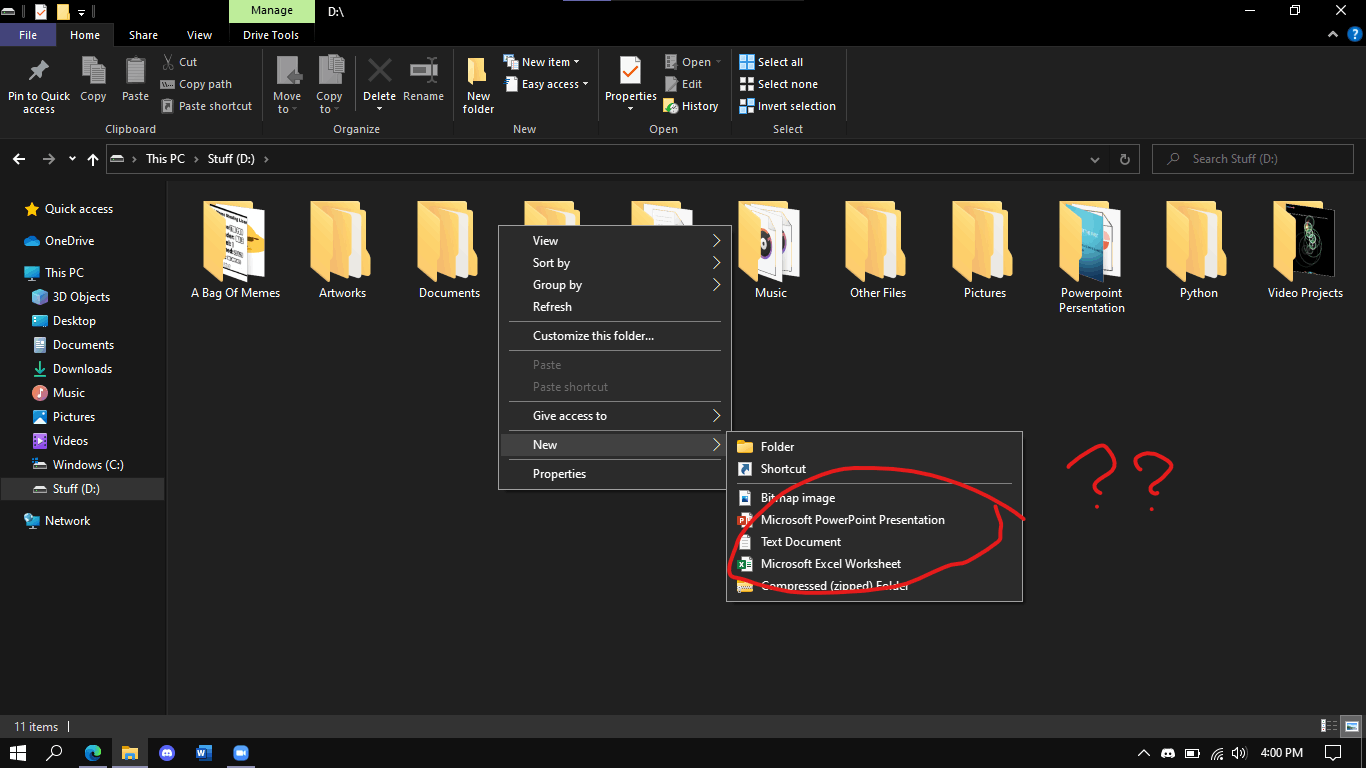Viewport: 1366px width, 768px height.
Task: Click the Forward navigation arrow
Action: [49, 159]
